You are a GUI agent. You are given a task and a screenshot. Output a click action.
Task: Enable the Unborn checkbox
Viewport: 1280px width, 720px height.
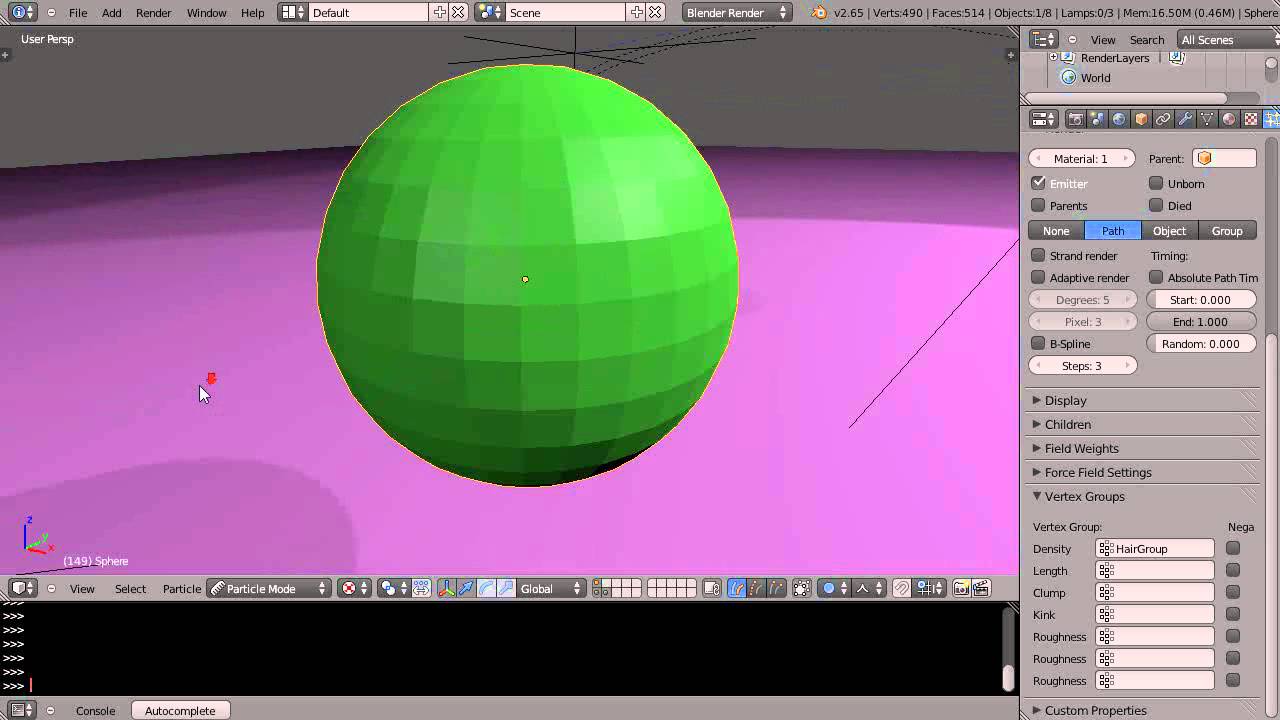1156,183
